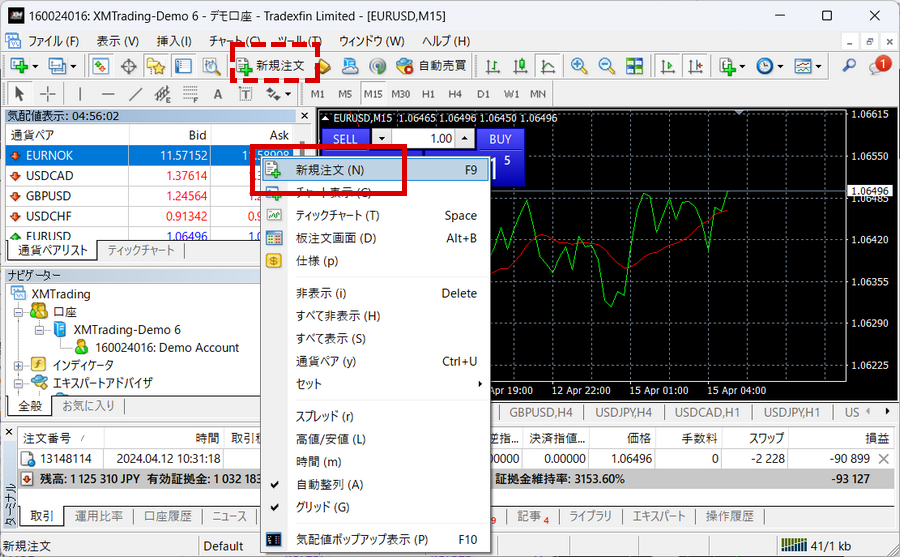This screenshot has width=900, height=557.
Task: Expand the インディケータ tree node
Action: click(18, 365)
